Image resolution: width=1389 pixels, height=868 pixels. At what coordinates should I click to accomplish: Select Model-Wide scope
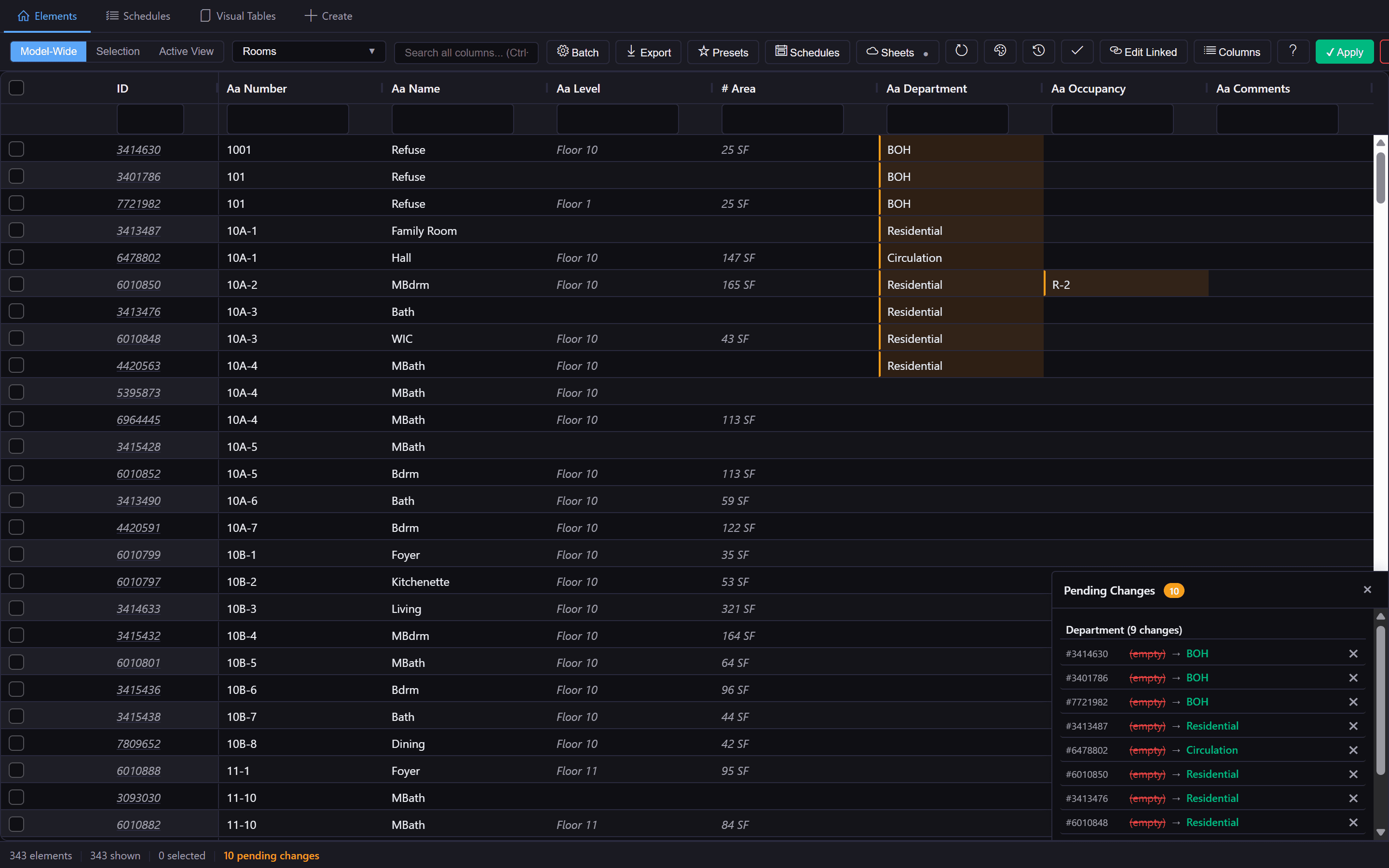click(x=48, y=51)
